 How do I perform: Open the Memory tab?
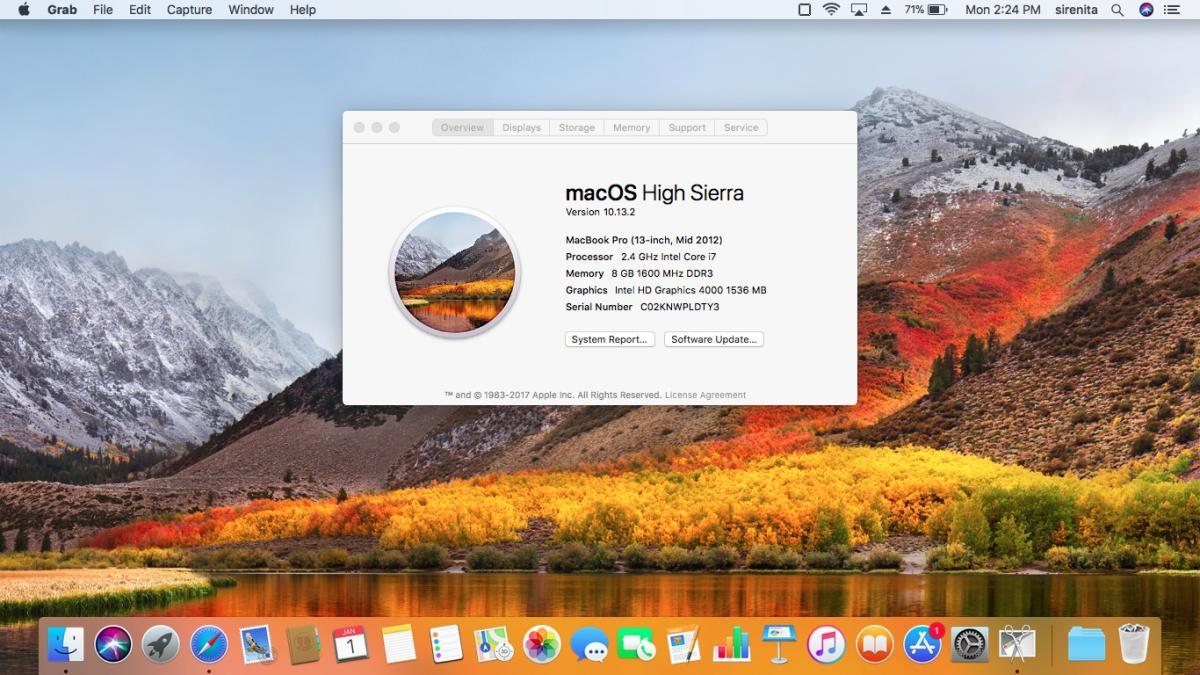[631, 128]
